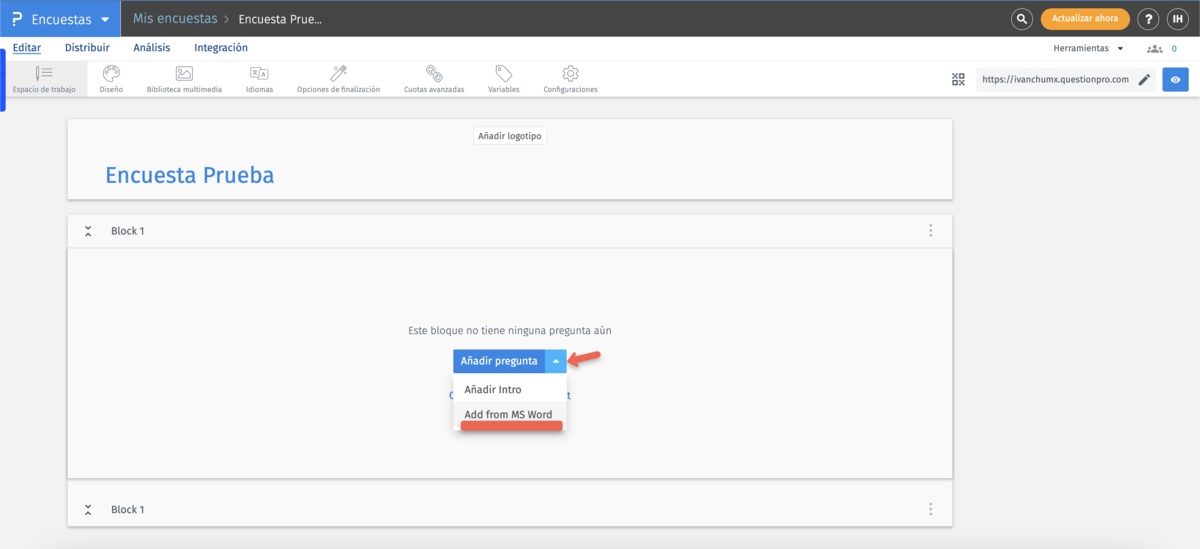Edit survey URL with pencil icon
Viewport: 1200px width, 549px height.
[1144, 79]
